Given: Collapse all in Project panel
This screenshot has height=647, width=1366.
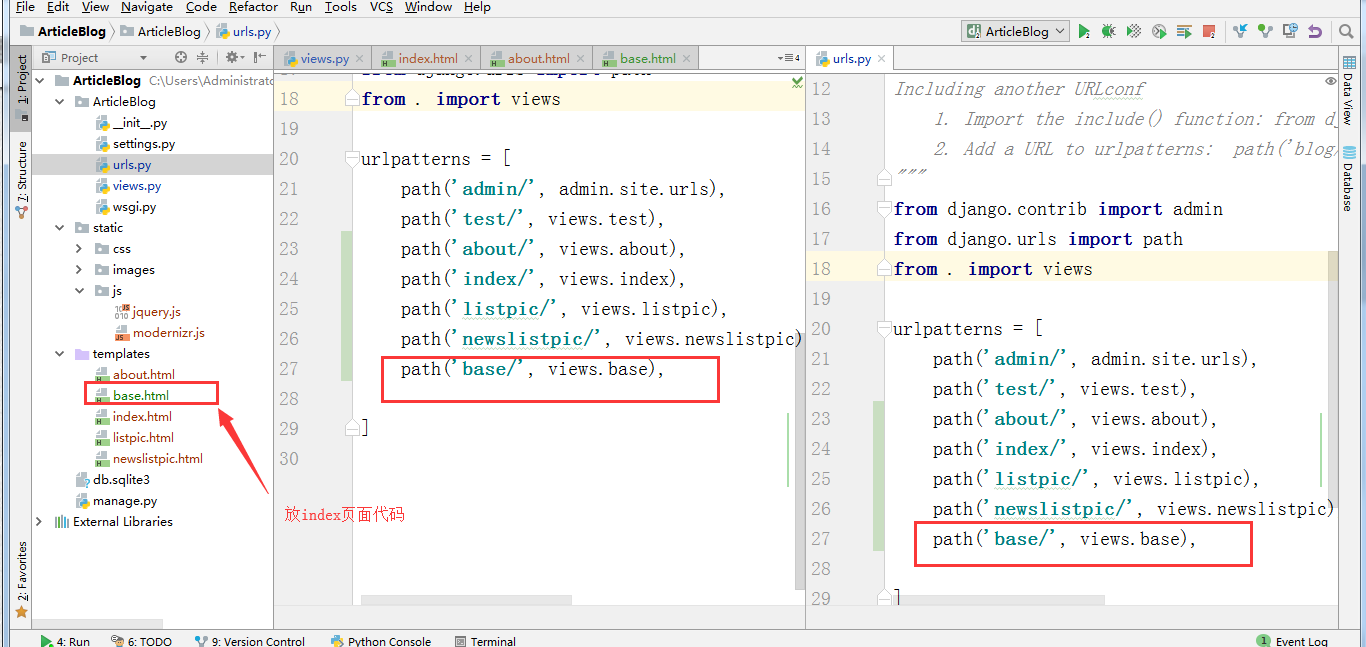Looking at the screenshot, I should (203, 58).
